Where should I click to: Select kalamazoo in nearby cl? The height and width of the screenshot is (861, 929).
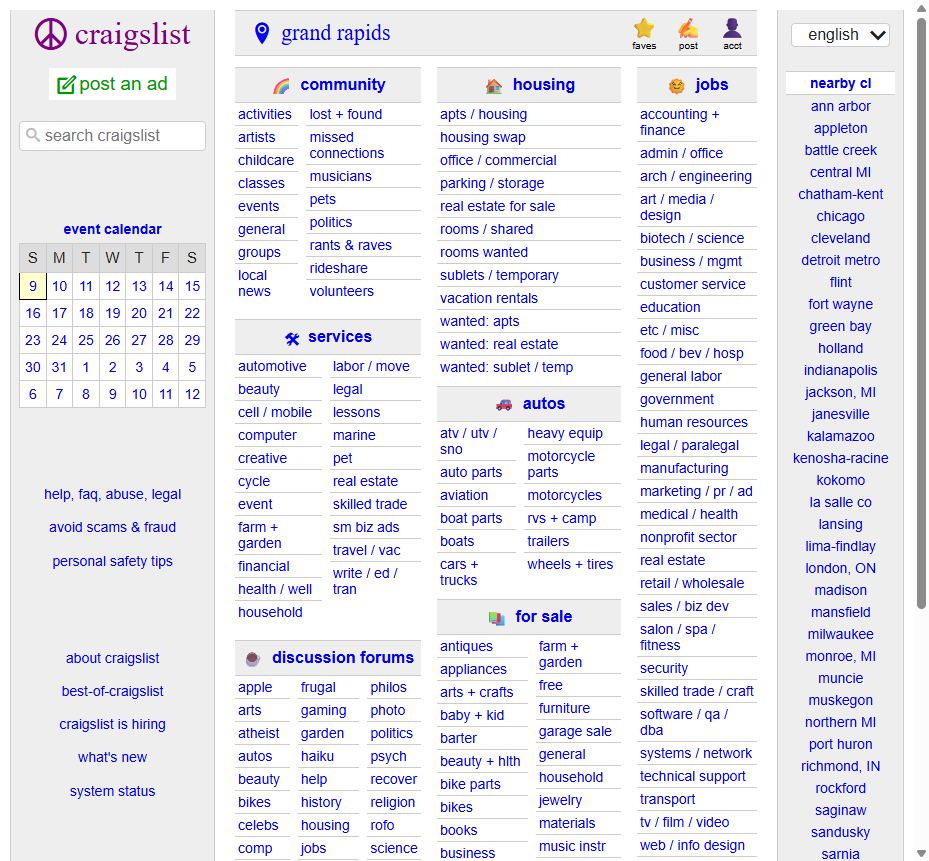(840, 436)
